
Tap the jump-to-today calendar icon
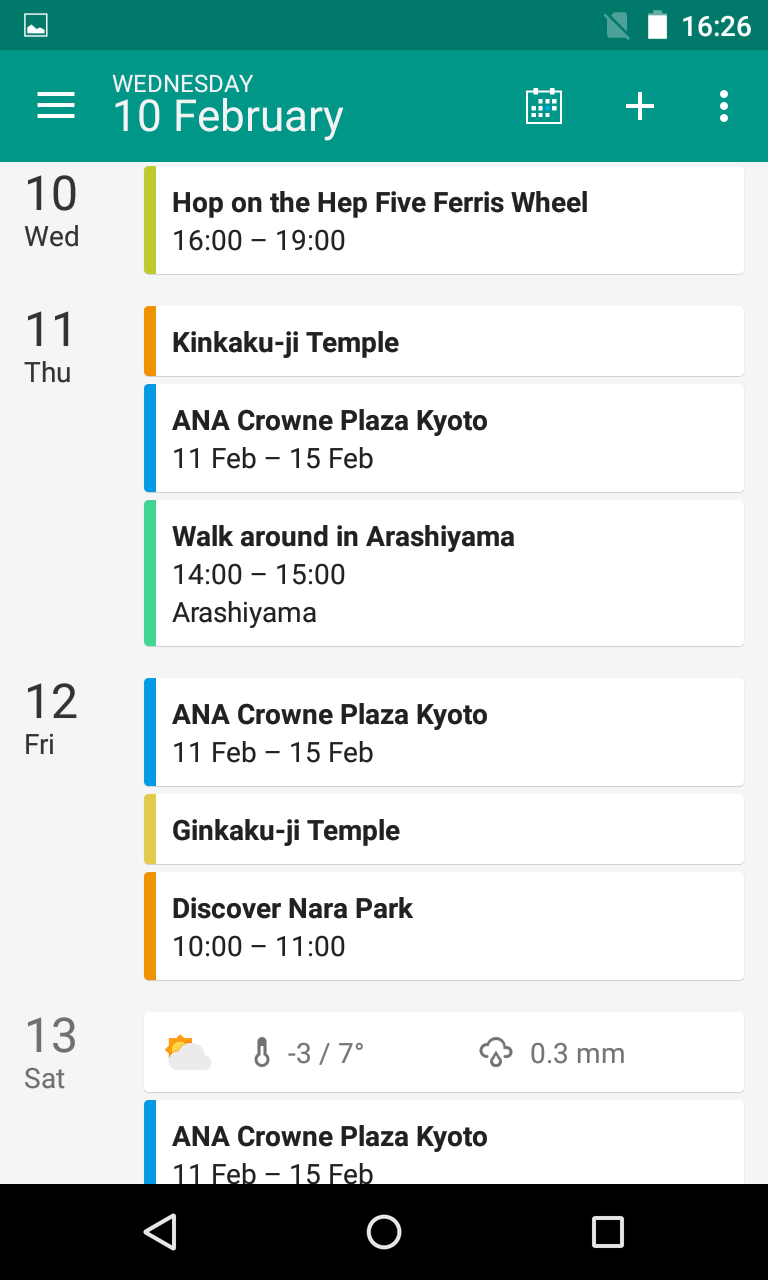pos(544,106)
